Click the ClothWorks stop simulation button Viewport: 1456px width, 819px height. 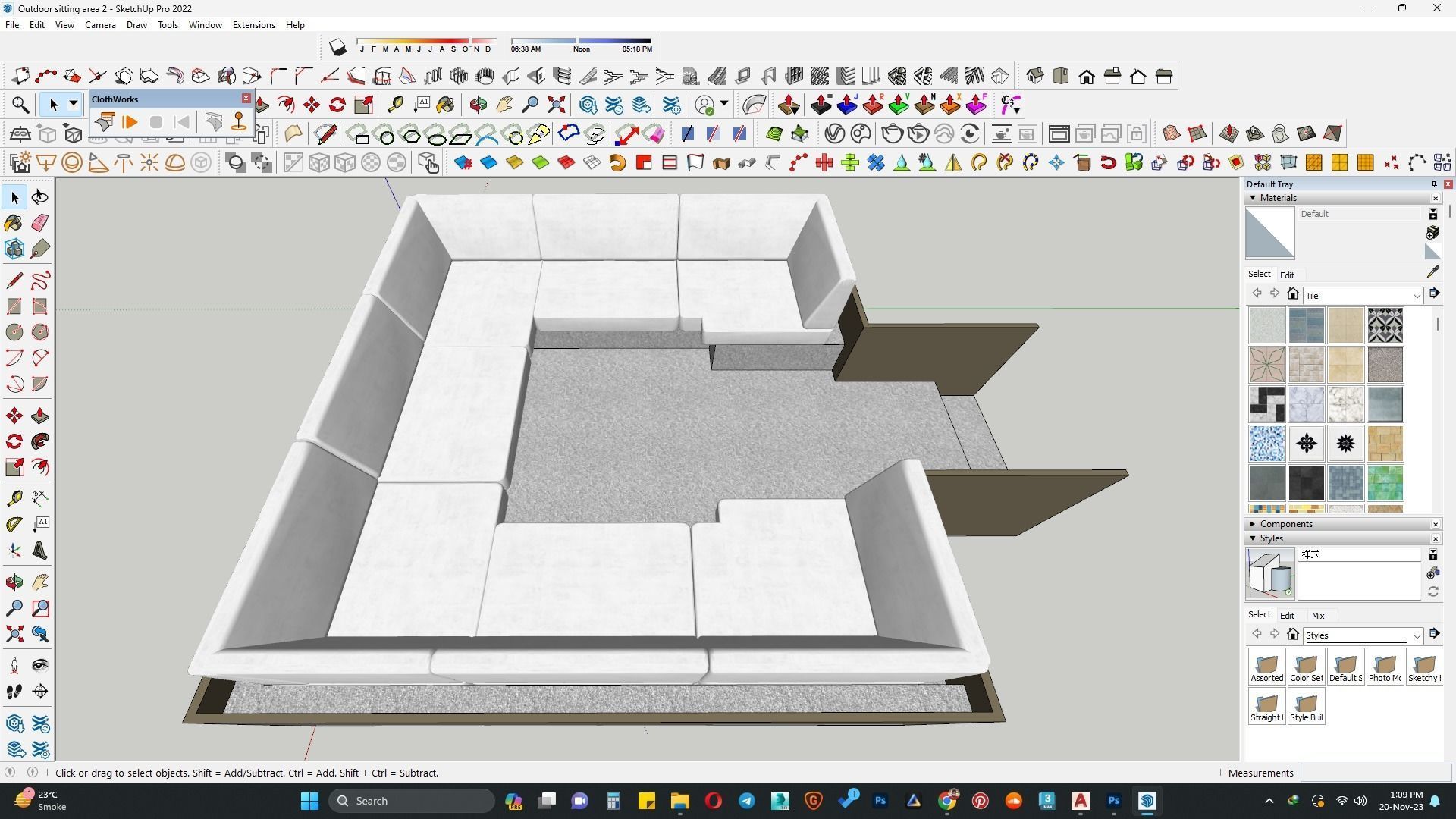tap(156, 122)
